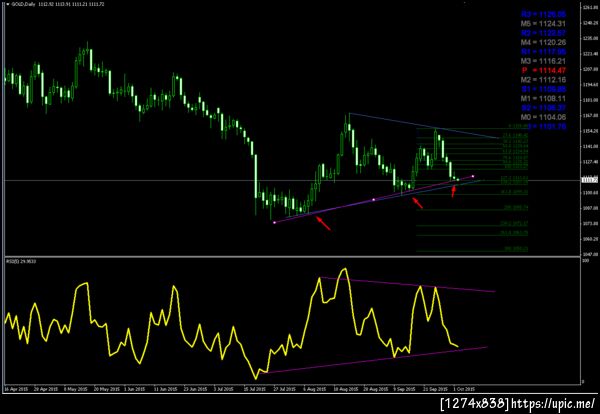This screenshot has width=600, height=414.
Task: Click the 6 Aug 2015 date label
Action: click(316, 389)
